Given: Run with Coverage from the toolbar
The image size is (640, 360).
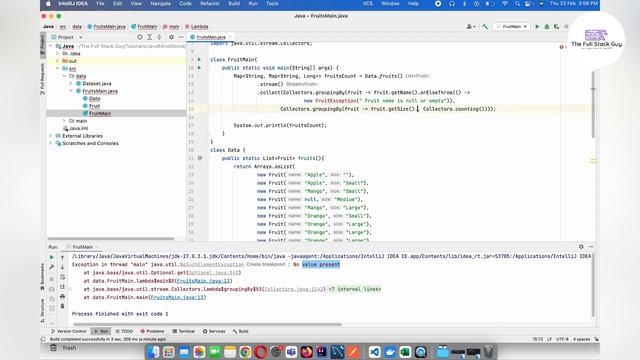Looking at the screenshot, I should point(556,27).
